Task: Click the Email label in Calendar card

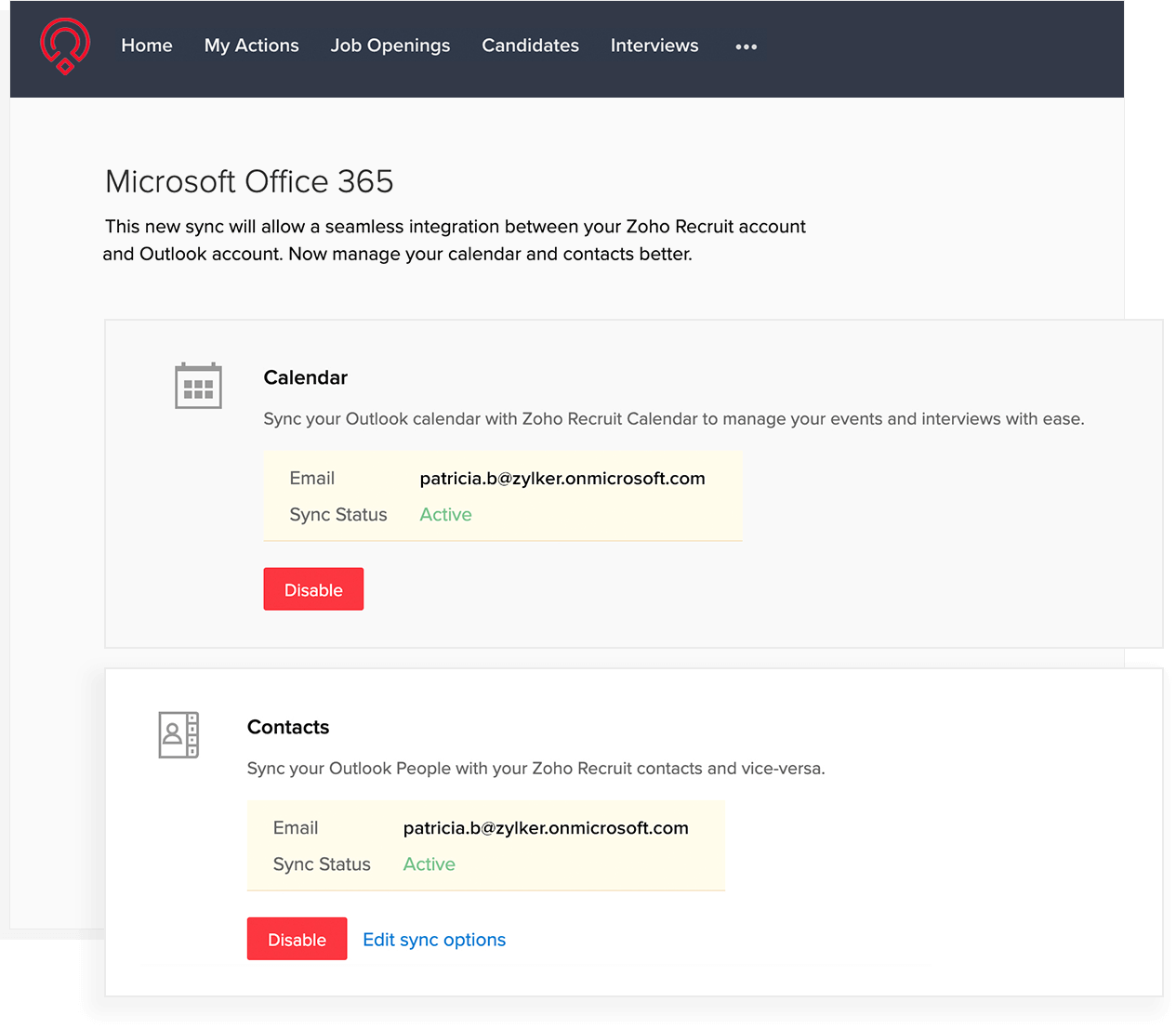Action: pos(312,479)
